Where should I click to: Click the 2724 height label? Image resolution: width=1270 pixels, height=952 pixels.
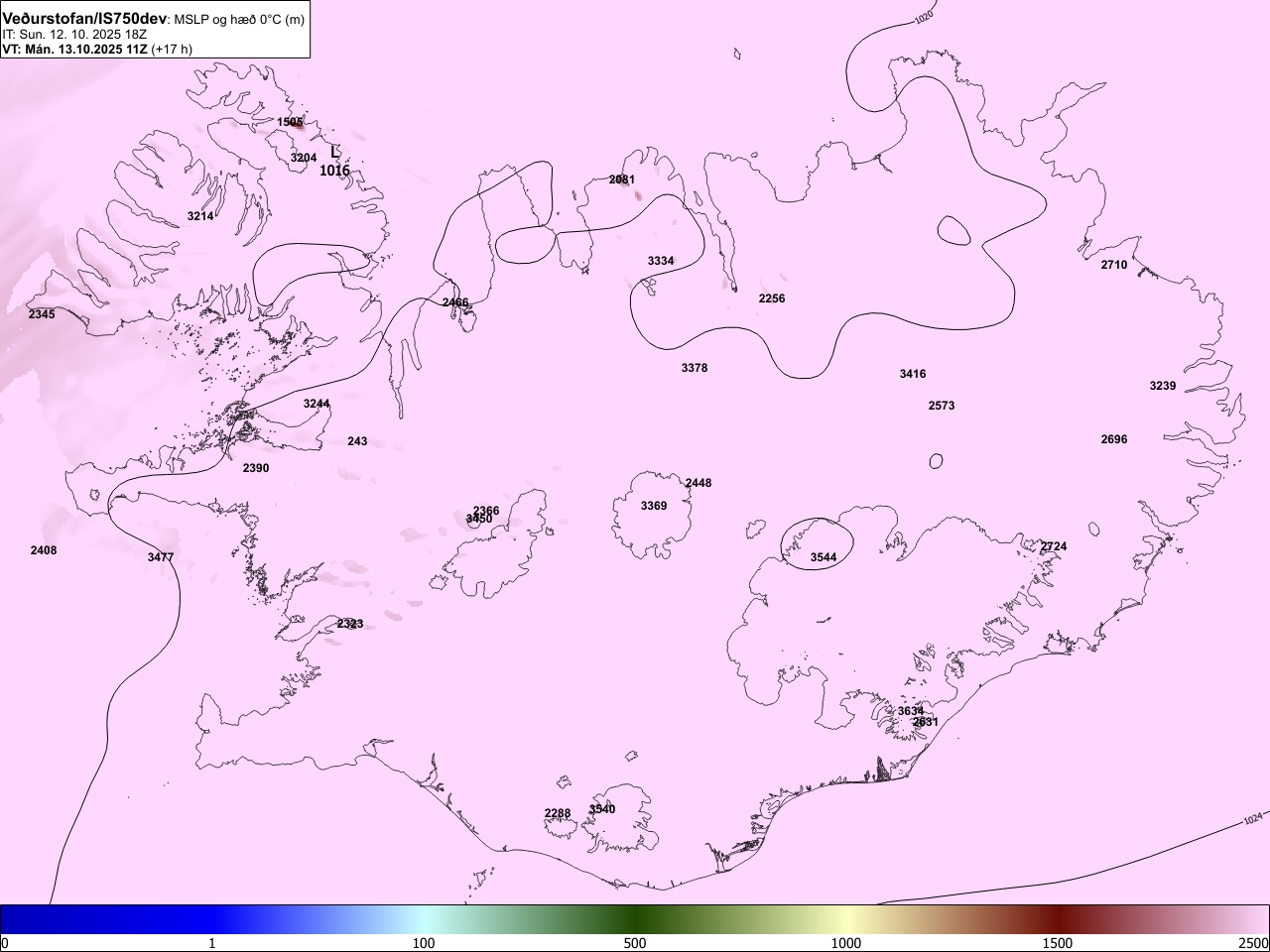click(x=1054, y=546)
